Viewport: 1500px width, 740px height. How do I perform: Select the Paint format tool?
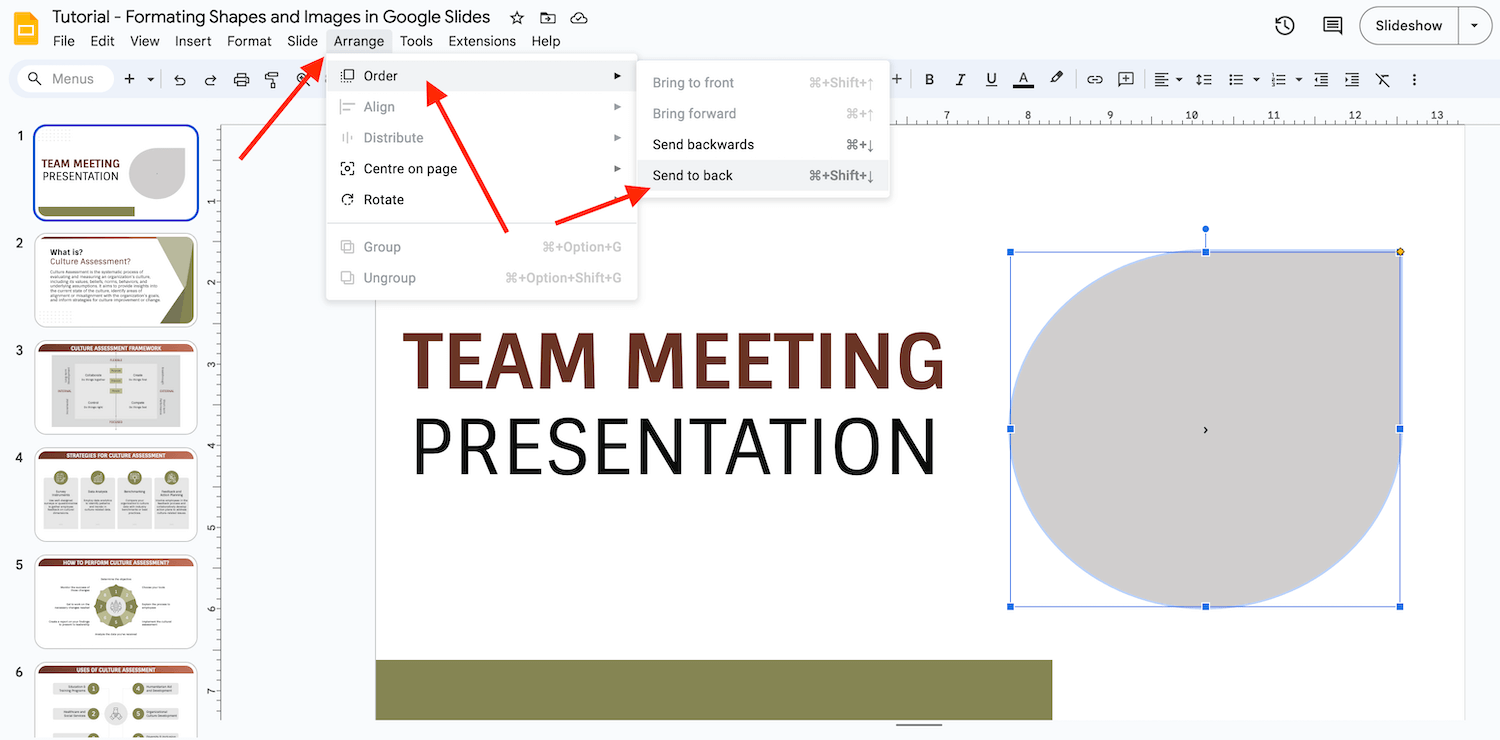[271, 79]
